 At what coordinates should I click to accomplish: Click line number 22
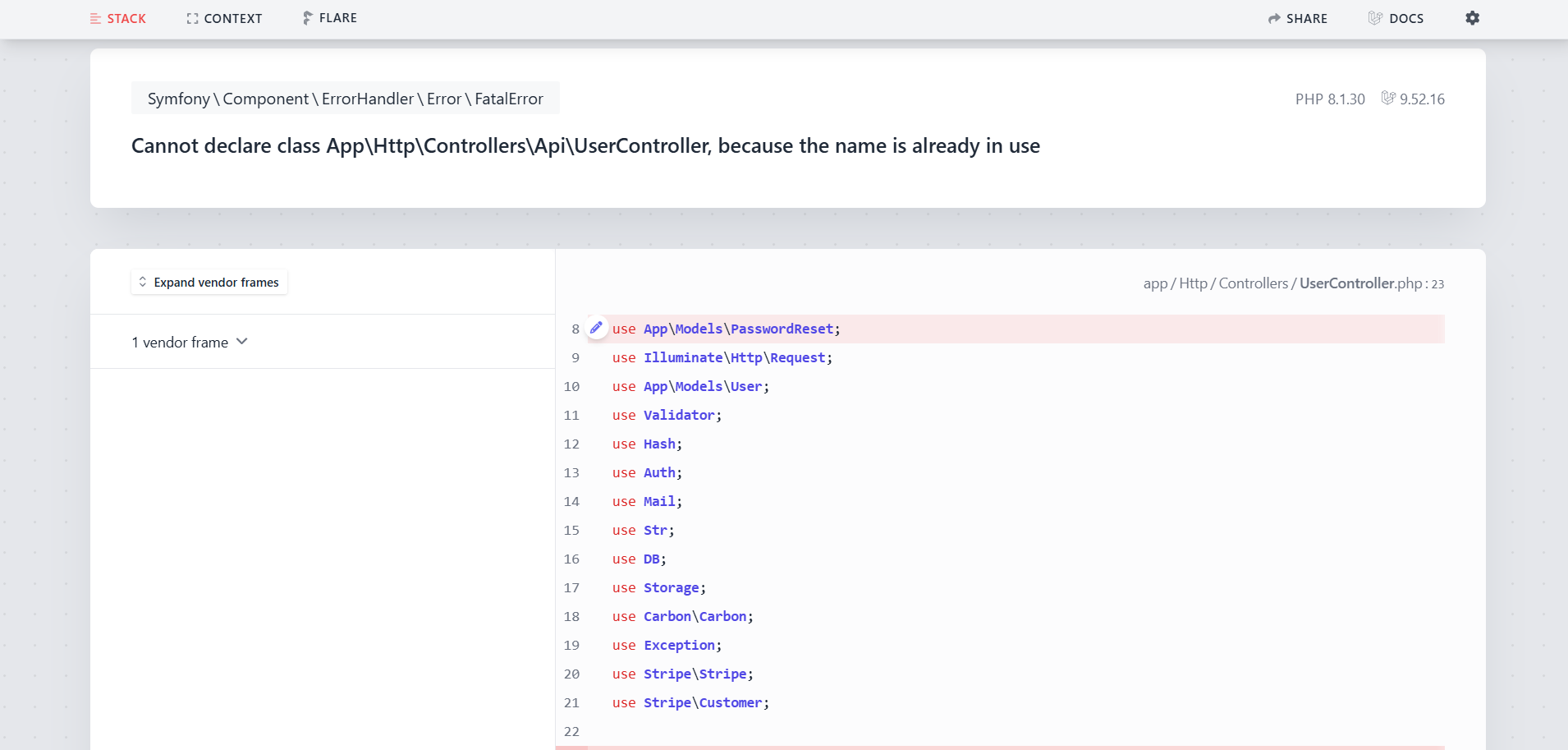571,731
